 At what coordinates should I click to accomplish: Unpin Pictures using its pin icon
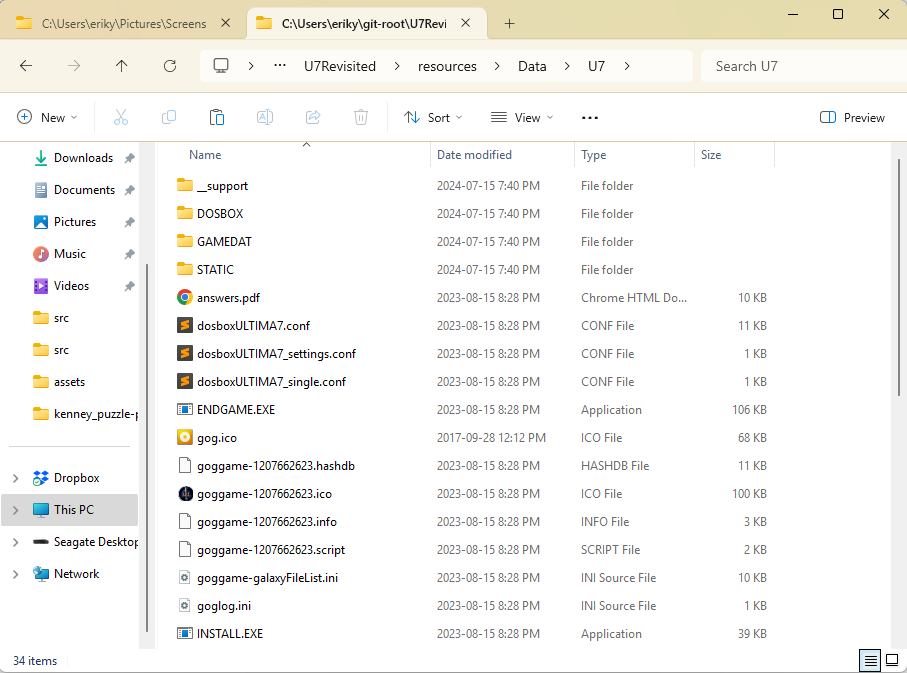click(130, 222)
